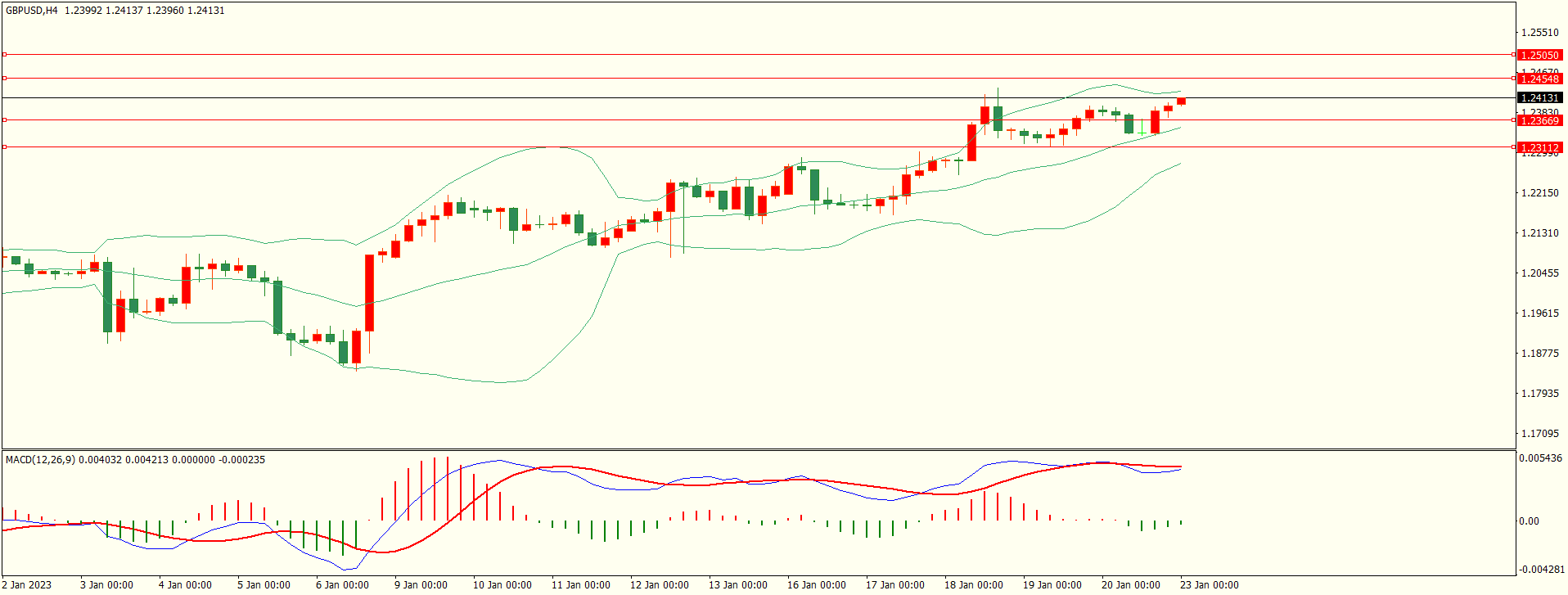
Task: Click the 13 Jan 00:00 time label
Action: pyautogui.click(x=738, y=584)
